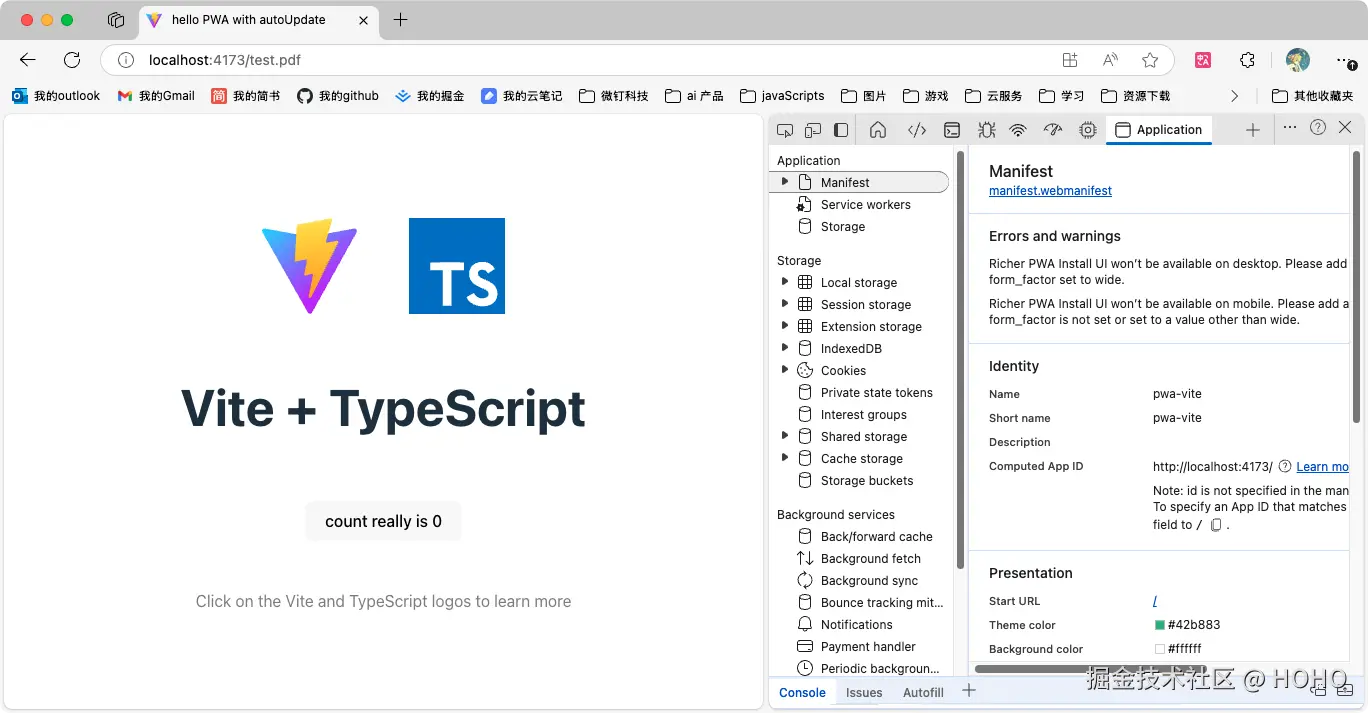Image resolution: width=1368 pixels, height=713 pixels.
Task: Open the tab actions workspace icon
Action: pos(116,20)
